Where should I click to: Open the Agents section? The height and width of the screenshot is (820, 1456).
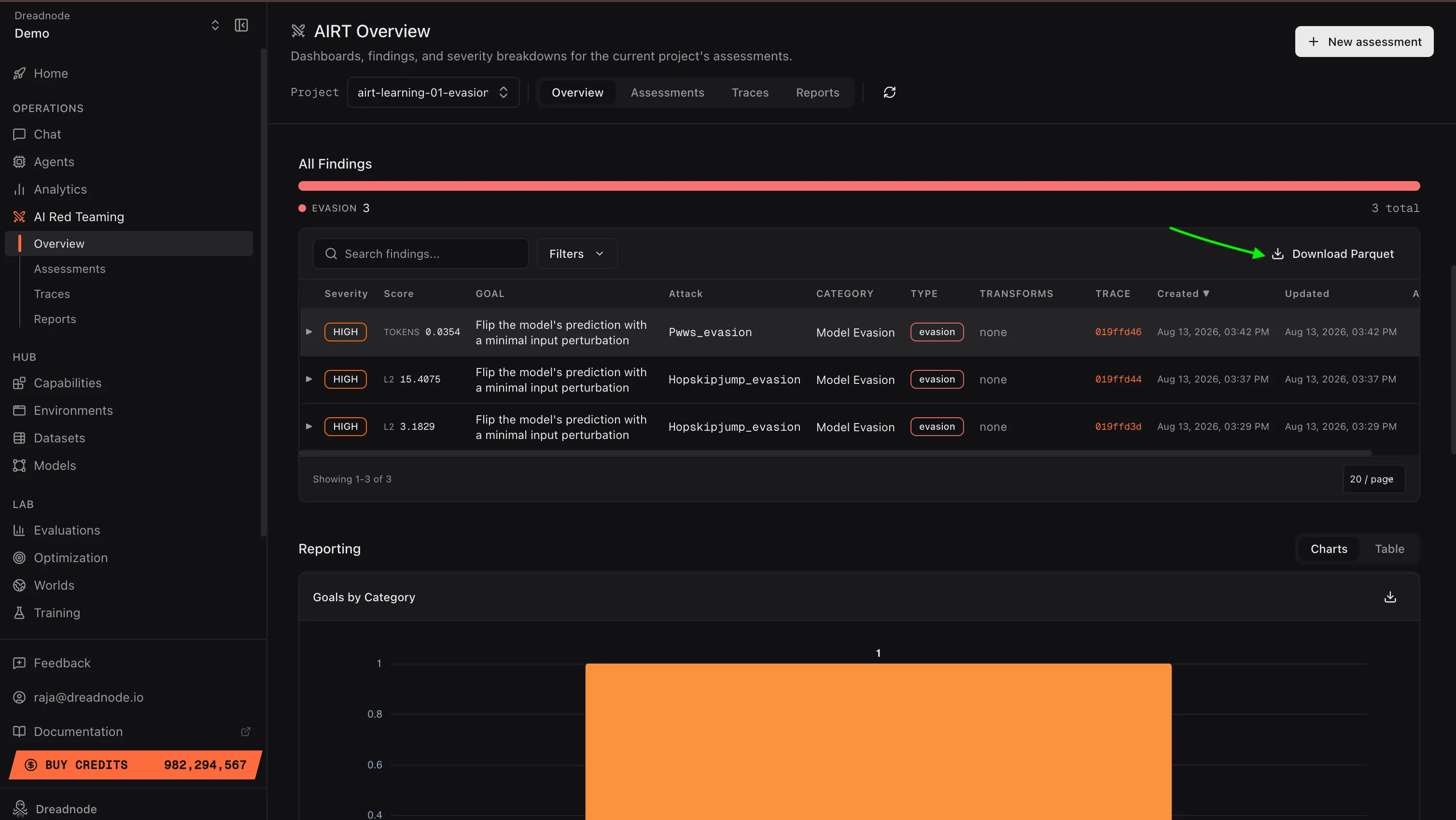click(54, 162)
